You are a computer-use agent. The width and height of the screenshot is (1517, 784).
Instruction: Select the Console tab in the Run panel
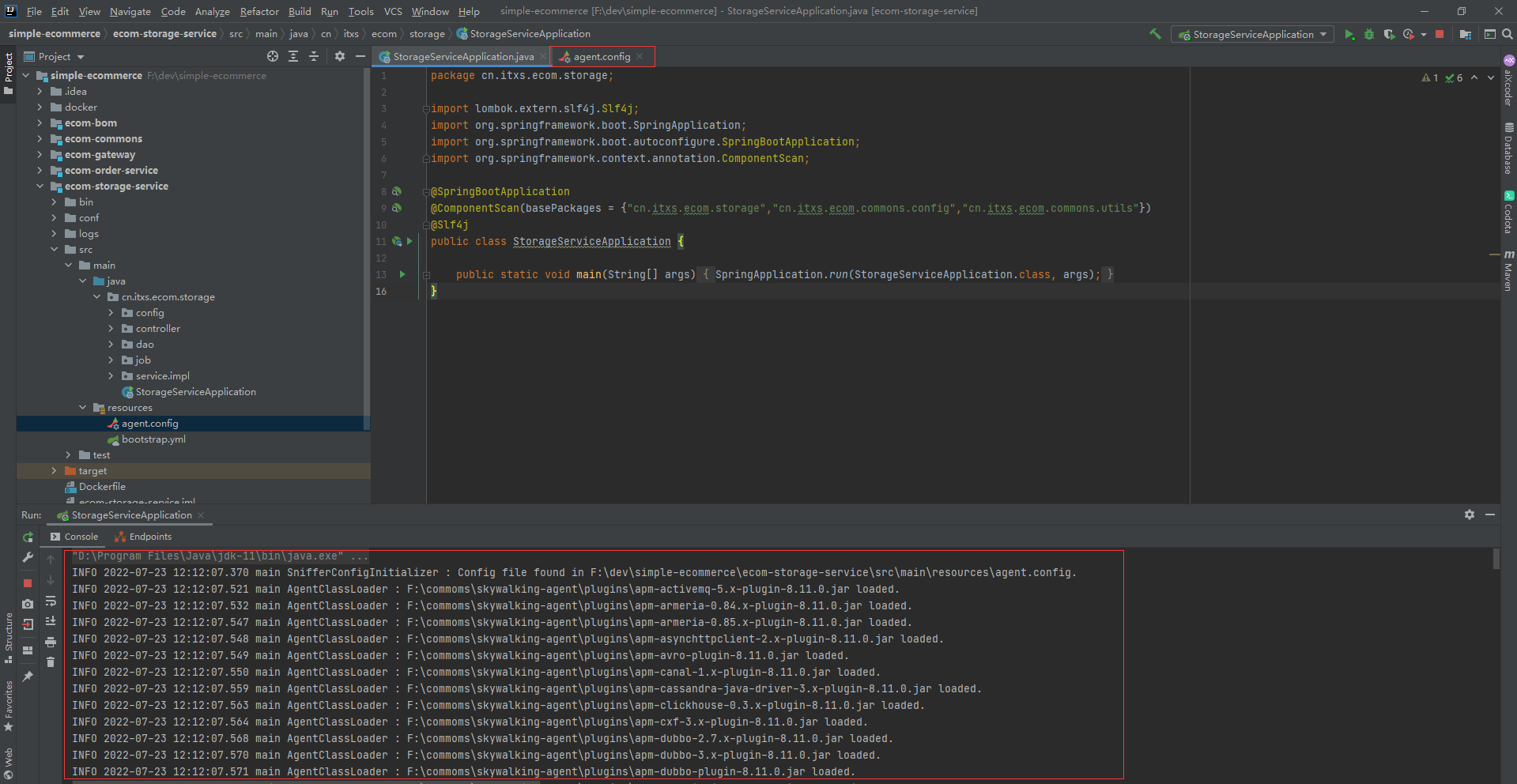[74, 537]
